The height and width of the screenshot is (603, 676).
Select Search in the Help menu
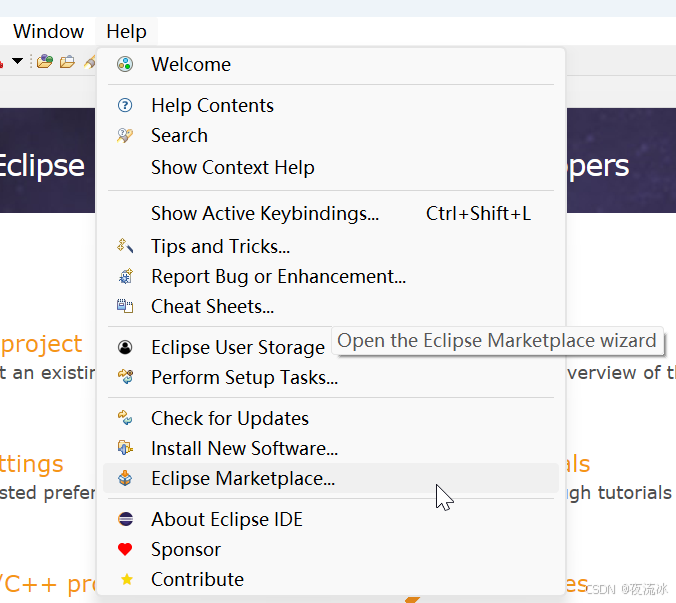[331, 136]
